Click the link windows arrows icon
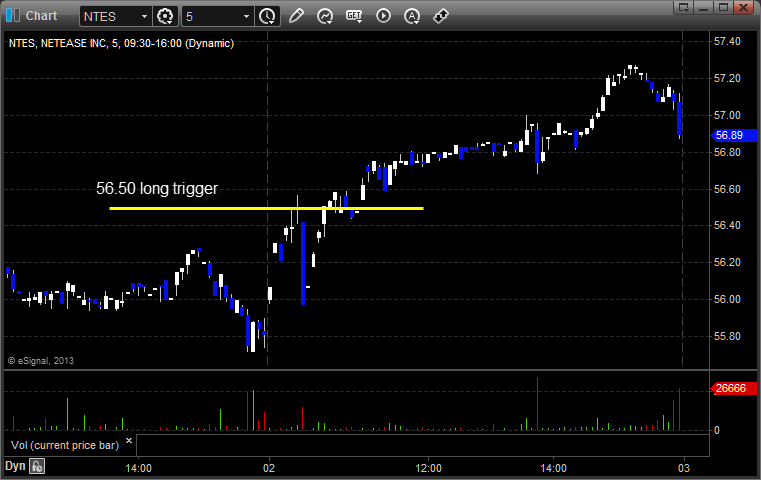 (x=440, y=16)
